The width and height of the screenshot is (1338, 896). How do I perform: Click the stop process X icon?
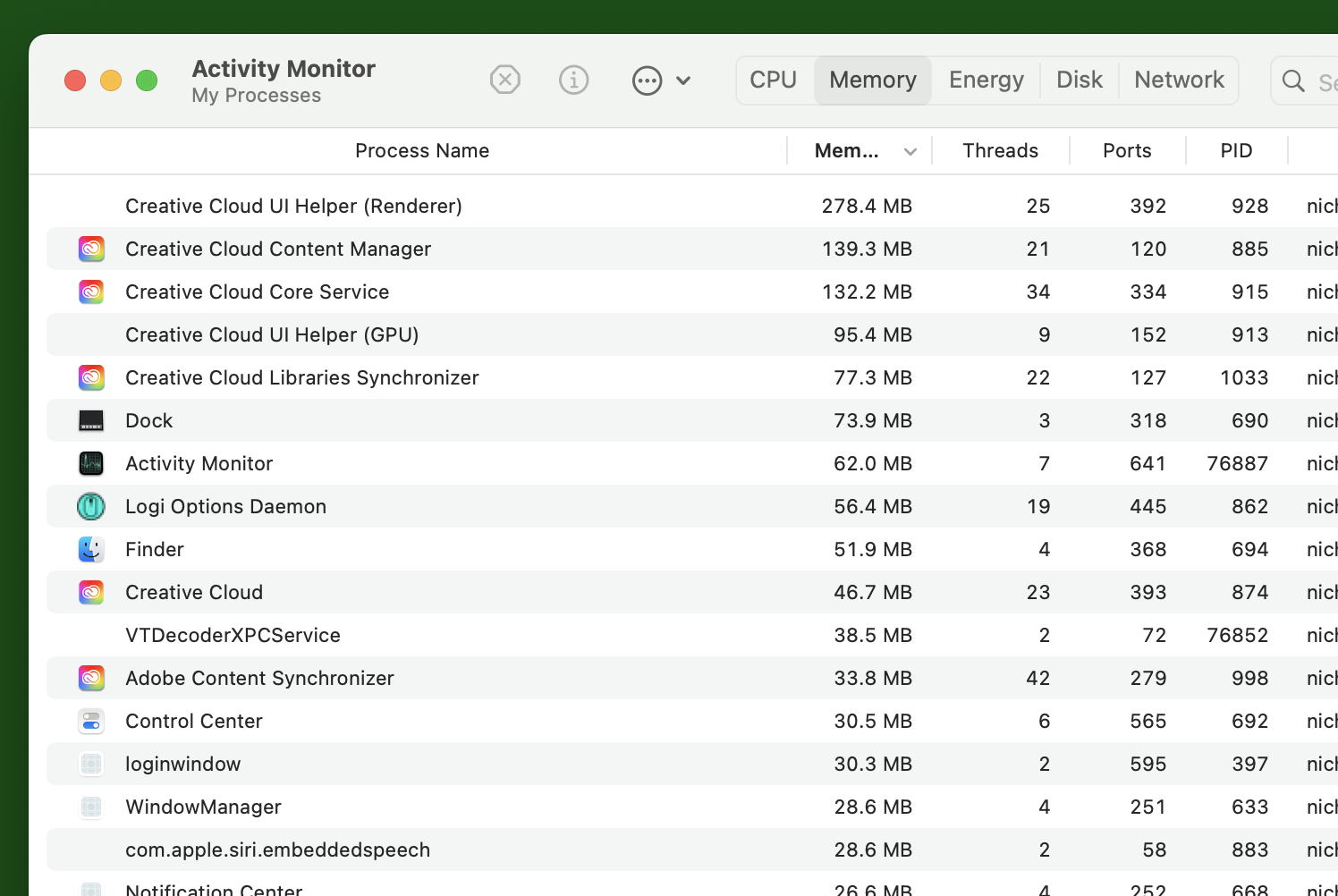pos(505,80)
